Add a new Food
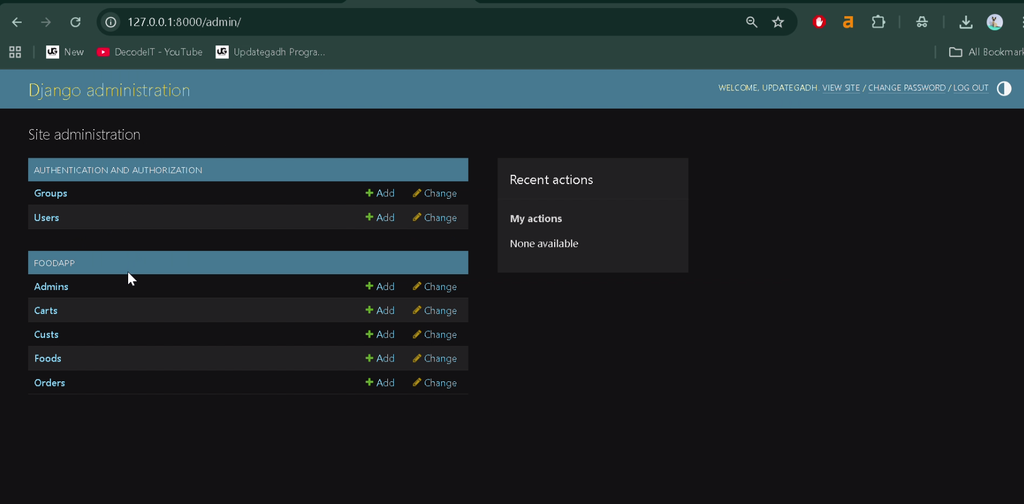The width and height of the screenshot is (1024, 504). [379, 358]
